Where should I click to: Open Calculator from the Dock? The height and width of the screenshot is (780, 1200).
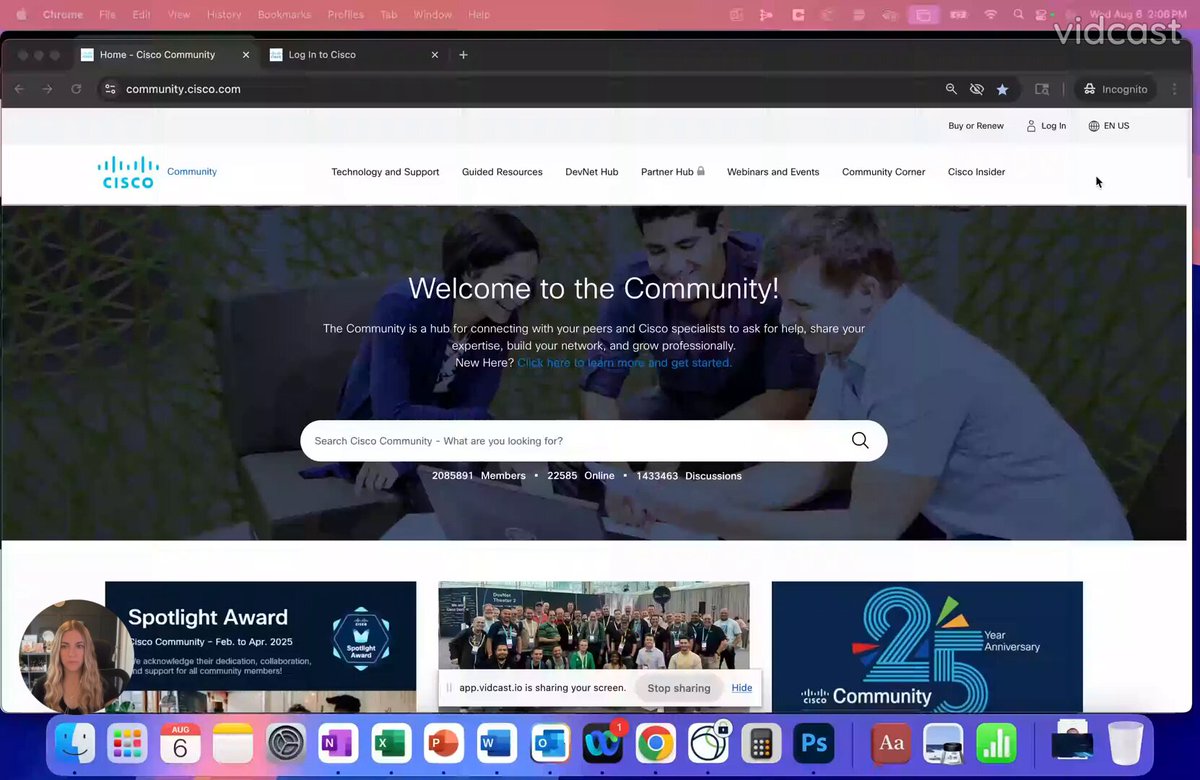(x=761, y=743)
